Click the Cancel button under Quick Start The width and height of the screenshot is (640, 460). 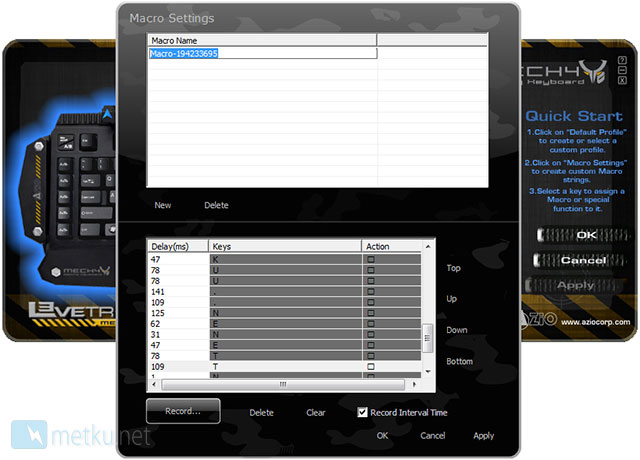coord(580,260)
